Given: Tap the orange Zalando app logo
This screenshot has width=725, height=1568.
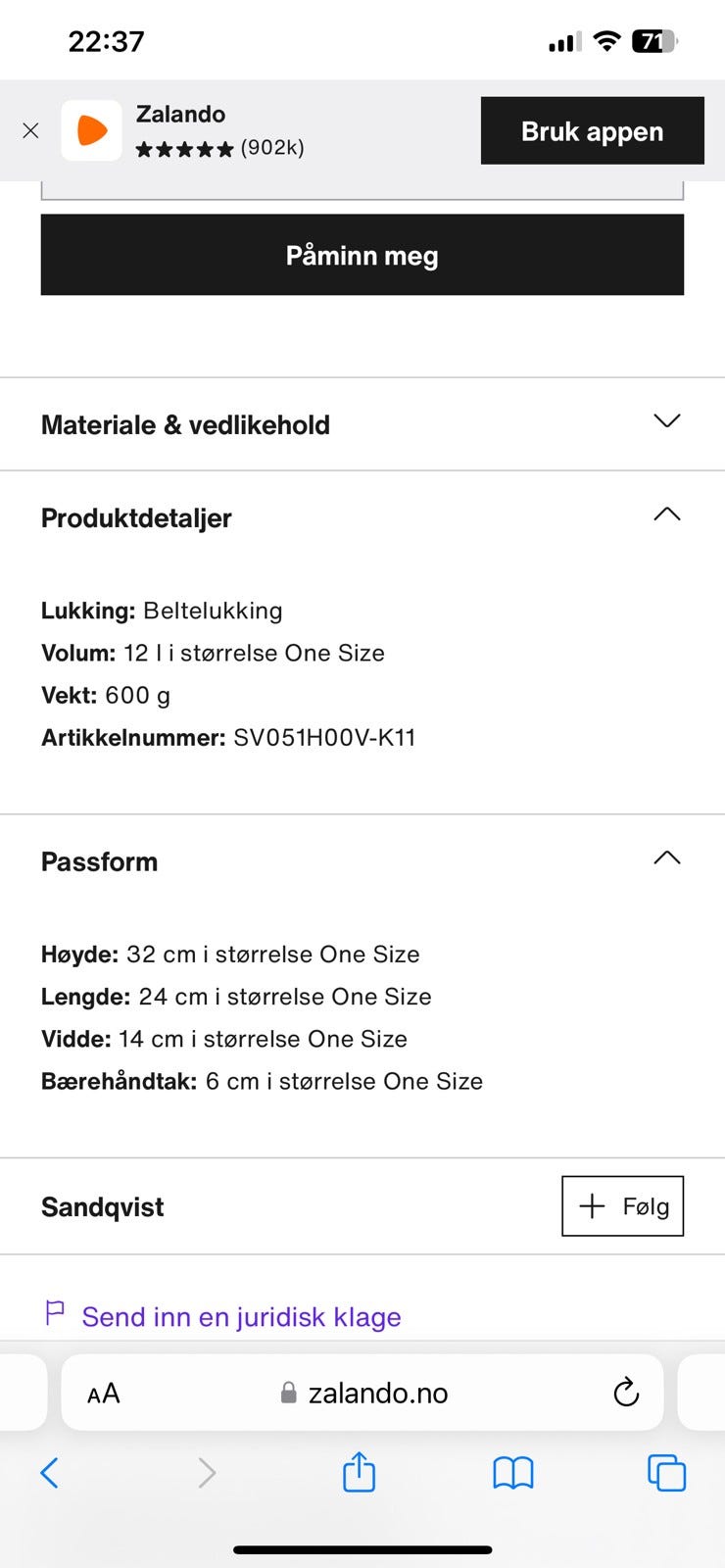Looking at the screenshot, I should [91, 130].
